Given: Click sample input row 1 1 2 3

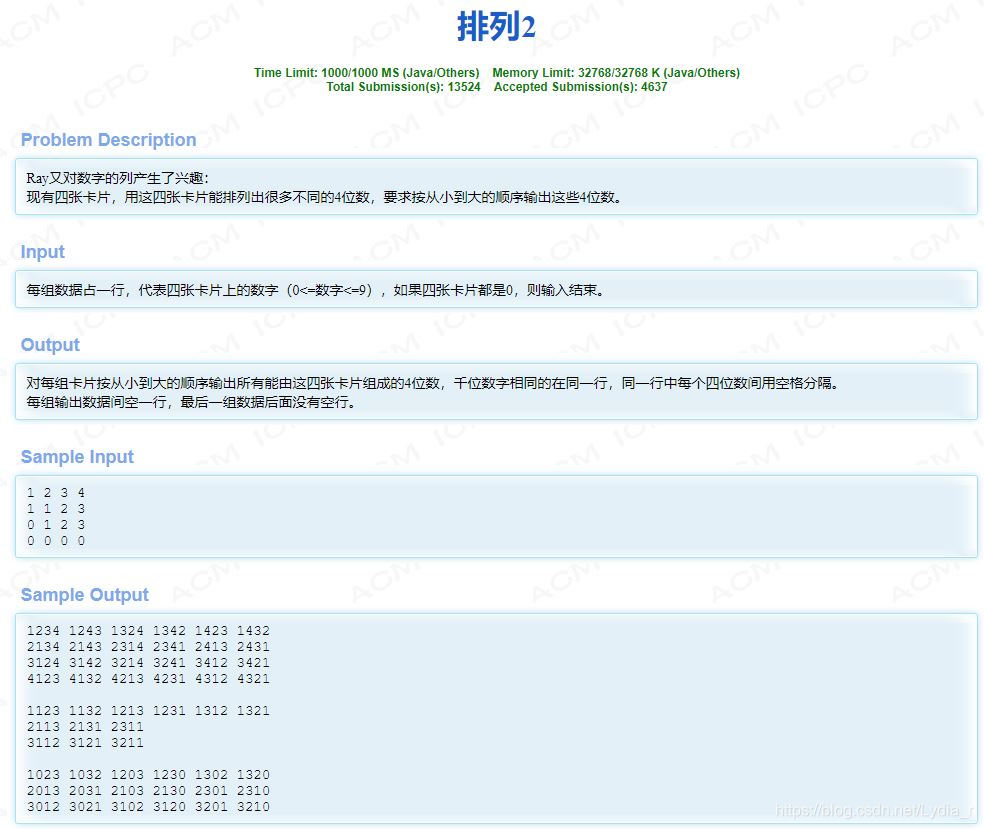Looking at the screenshot, I should click(x=56, y=508).
